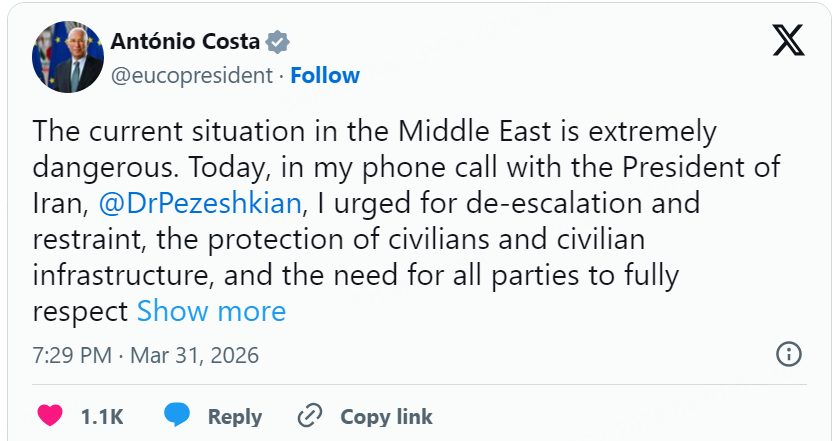Visit the @eucopresident handle link
The image size is (837, 441).
coord(191,75)
